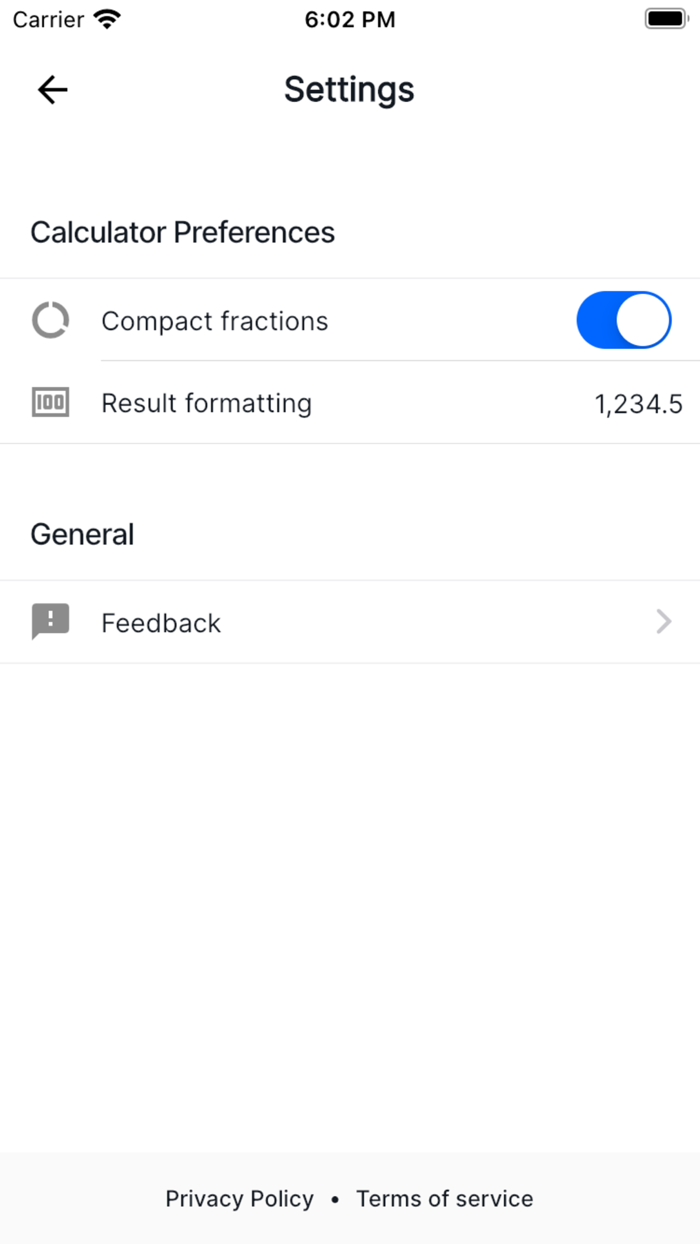
Task: Click the 100 boxed icon next to Result formatting
Action: point(50,402)
